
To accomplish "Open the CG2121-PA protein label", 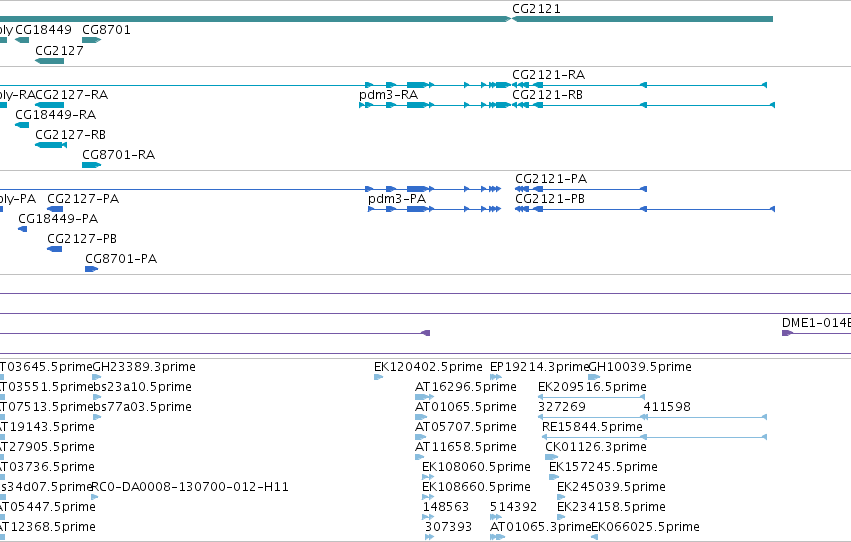I will tap(551, 178).
